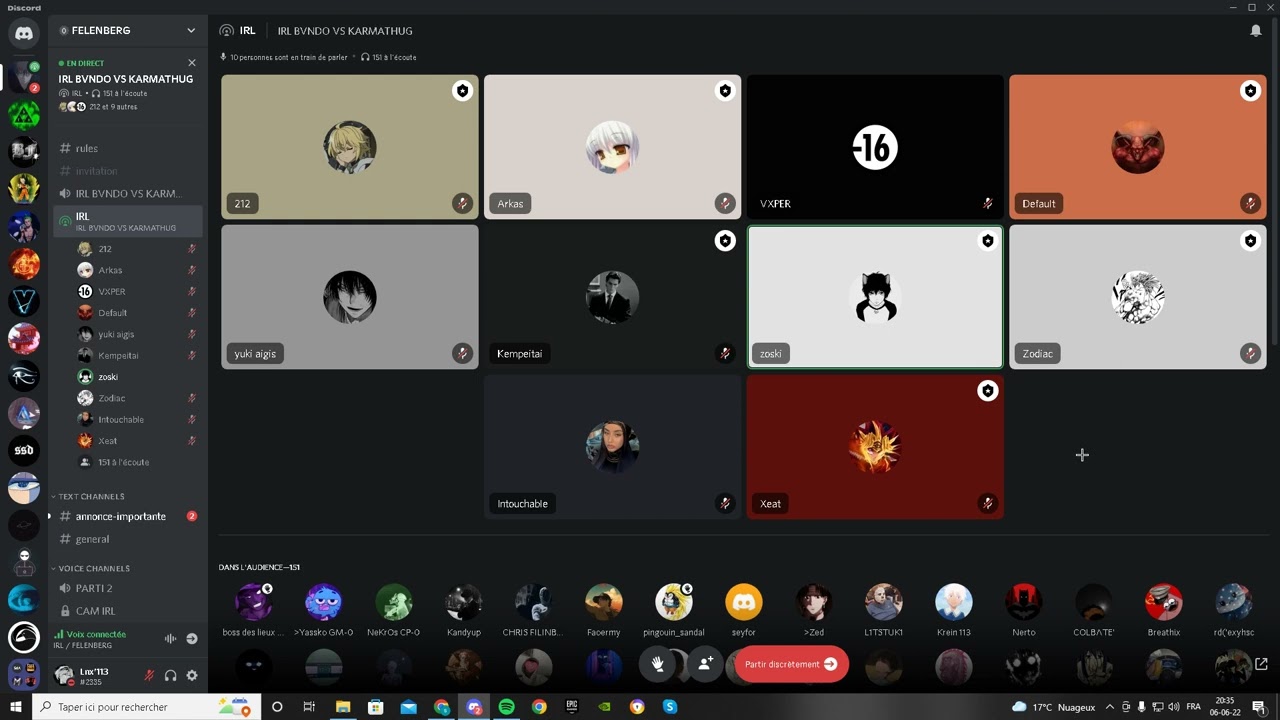Screen dimensions: 1280x720
Task: Select zoski in the speaker list
Action: click(x=137, y=377)
